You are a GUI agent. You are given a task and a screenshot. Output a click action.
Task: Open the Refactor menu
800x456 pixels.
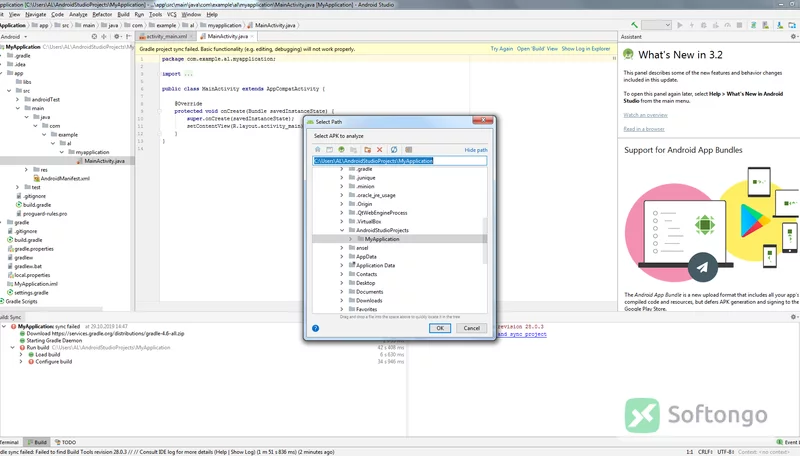click(x=102, y=14)
